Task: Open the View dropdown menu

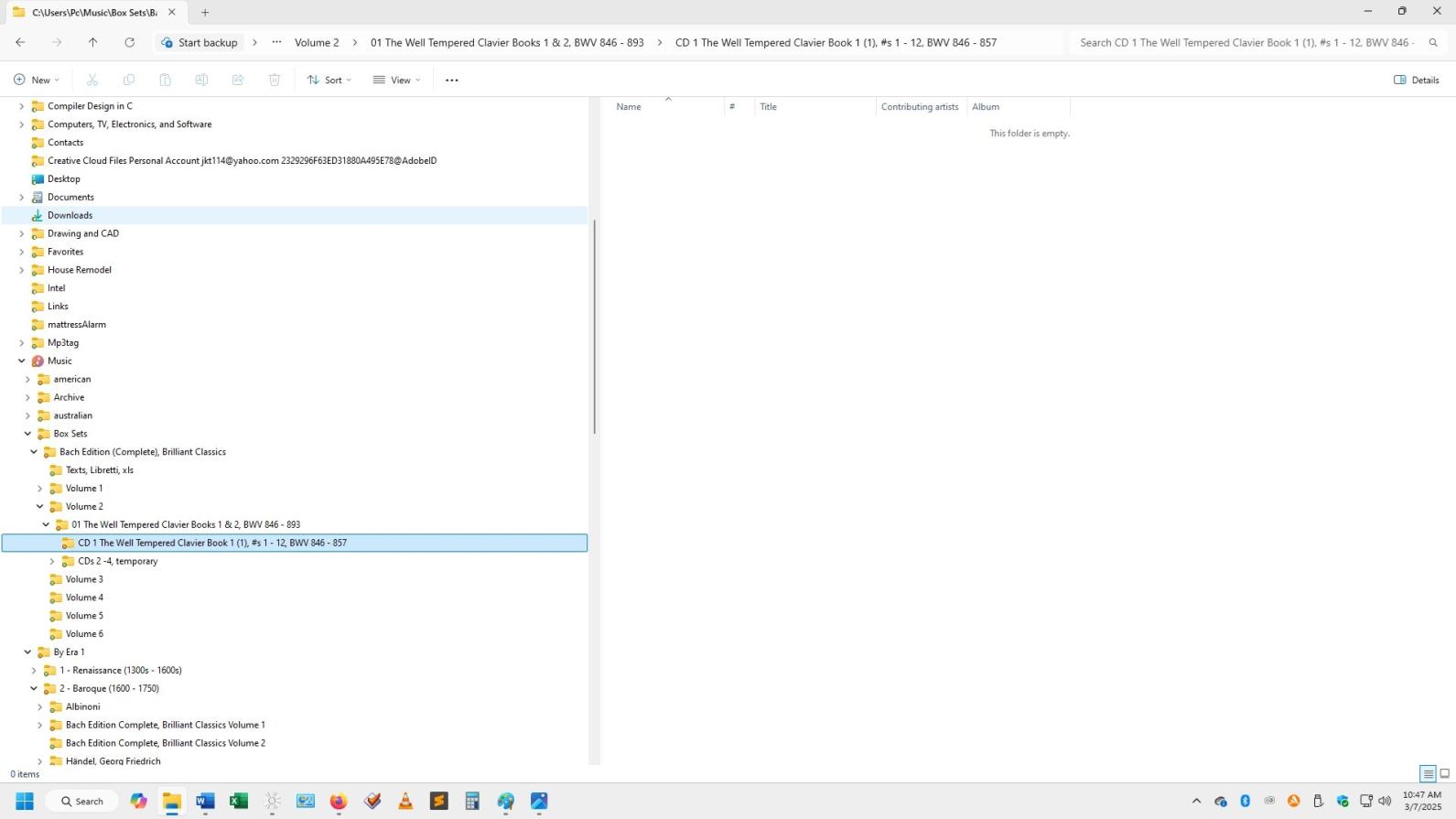Action: [x=396, y=81]
